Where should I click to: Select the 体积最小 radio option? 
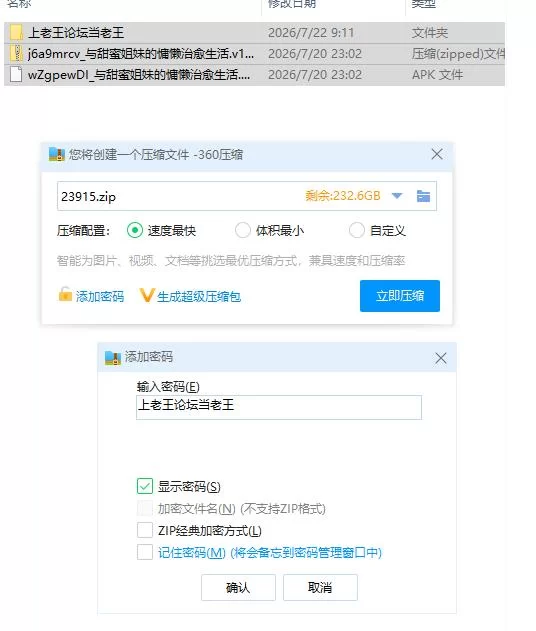243,231
